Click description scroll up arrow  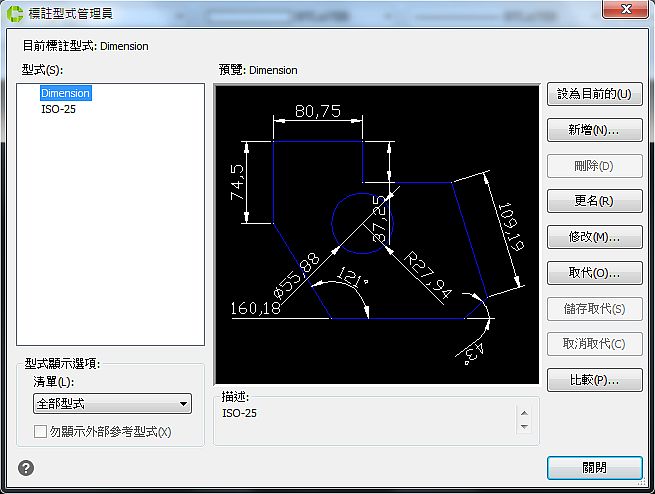click(524, 413)
